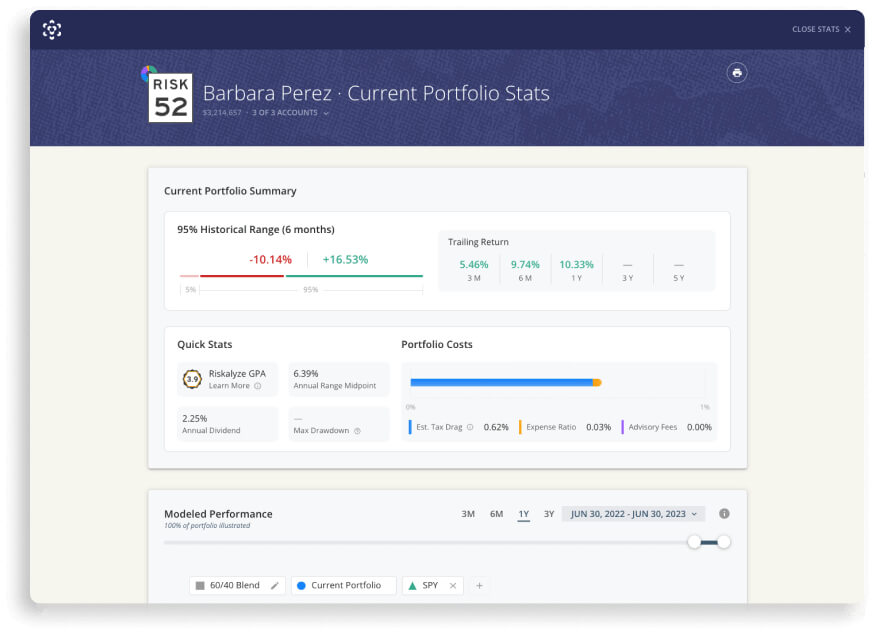
Task: Click the right handle of date range slider
Action: [724, 542]
